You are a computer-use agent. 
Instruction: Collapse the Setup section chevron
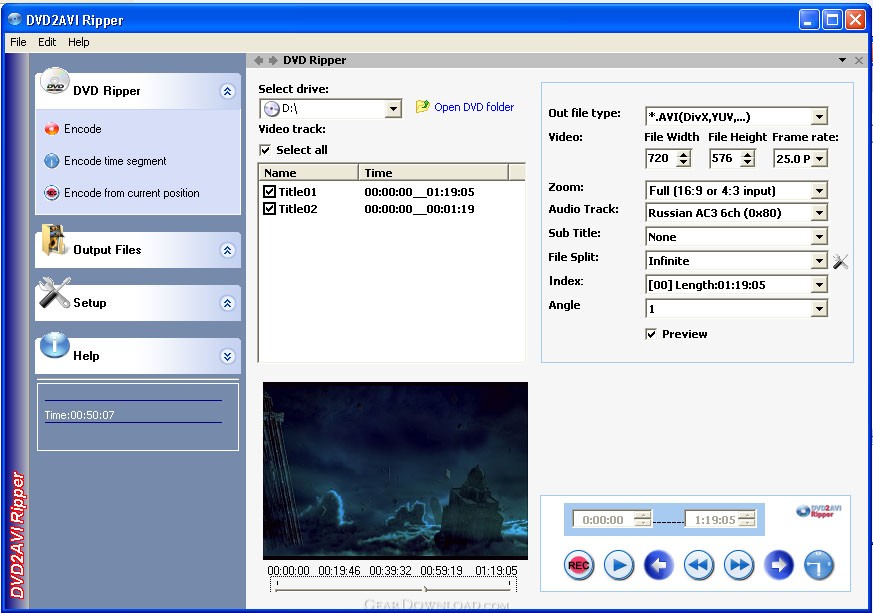[227, 303]
